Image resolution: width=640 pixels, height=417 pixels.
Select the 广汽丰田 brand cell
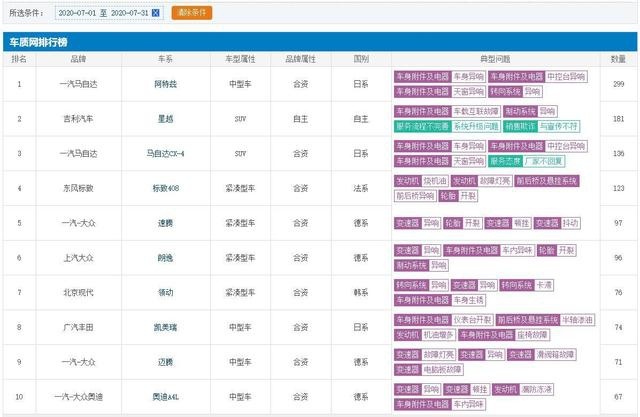pos(78,327)
